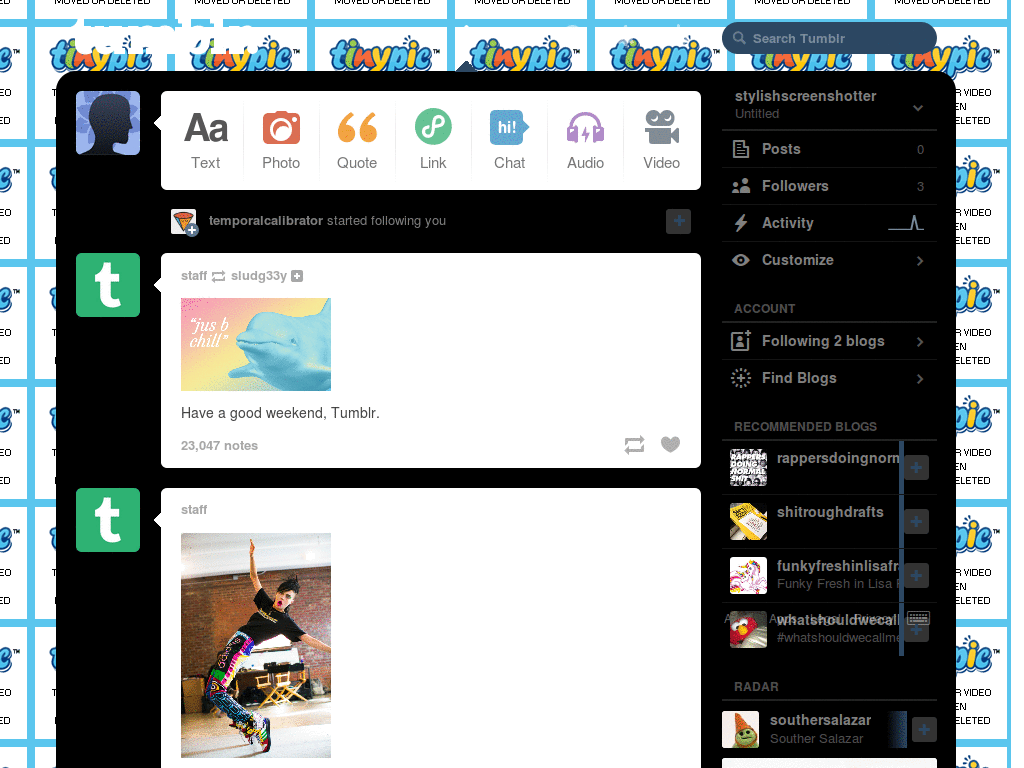Open temporalcalibrator blog link
This screenshot has height=768, width=1024.
pos(266,221)
